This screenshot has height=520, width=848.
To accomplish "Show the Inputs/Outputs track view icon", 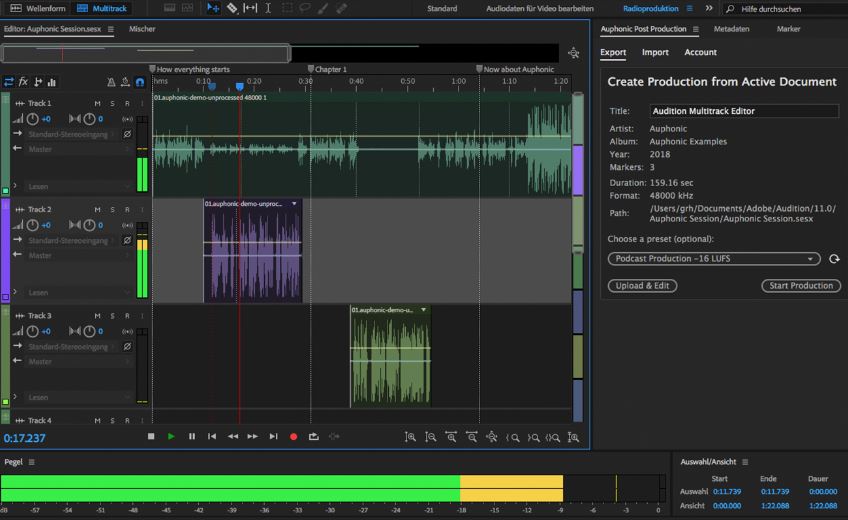I will (9, 82).
